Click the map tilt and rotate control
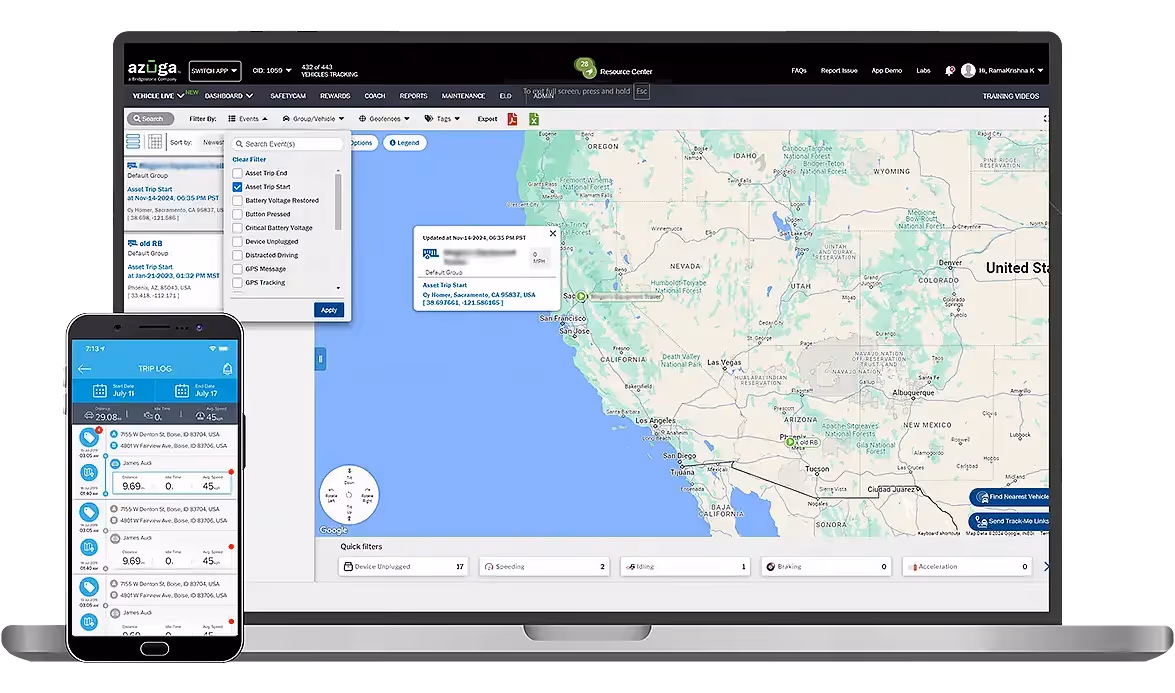Screen dimensions: 1175x693 (349, 494)
